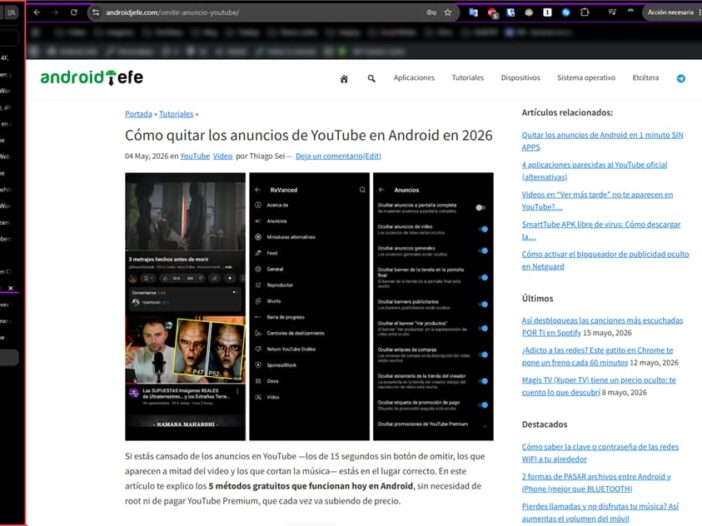Open 'Así desbloqueas las canciones más escuchadas' link

[x=602, y=326]
